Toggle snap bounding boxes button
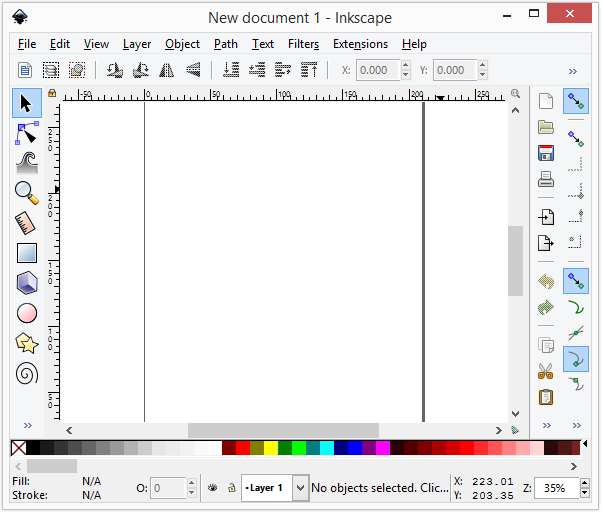This screenshot has width=604, height=512. coord(576,139)
